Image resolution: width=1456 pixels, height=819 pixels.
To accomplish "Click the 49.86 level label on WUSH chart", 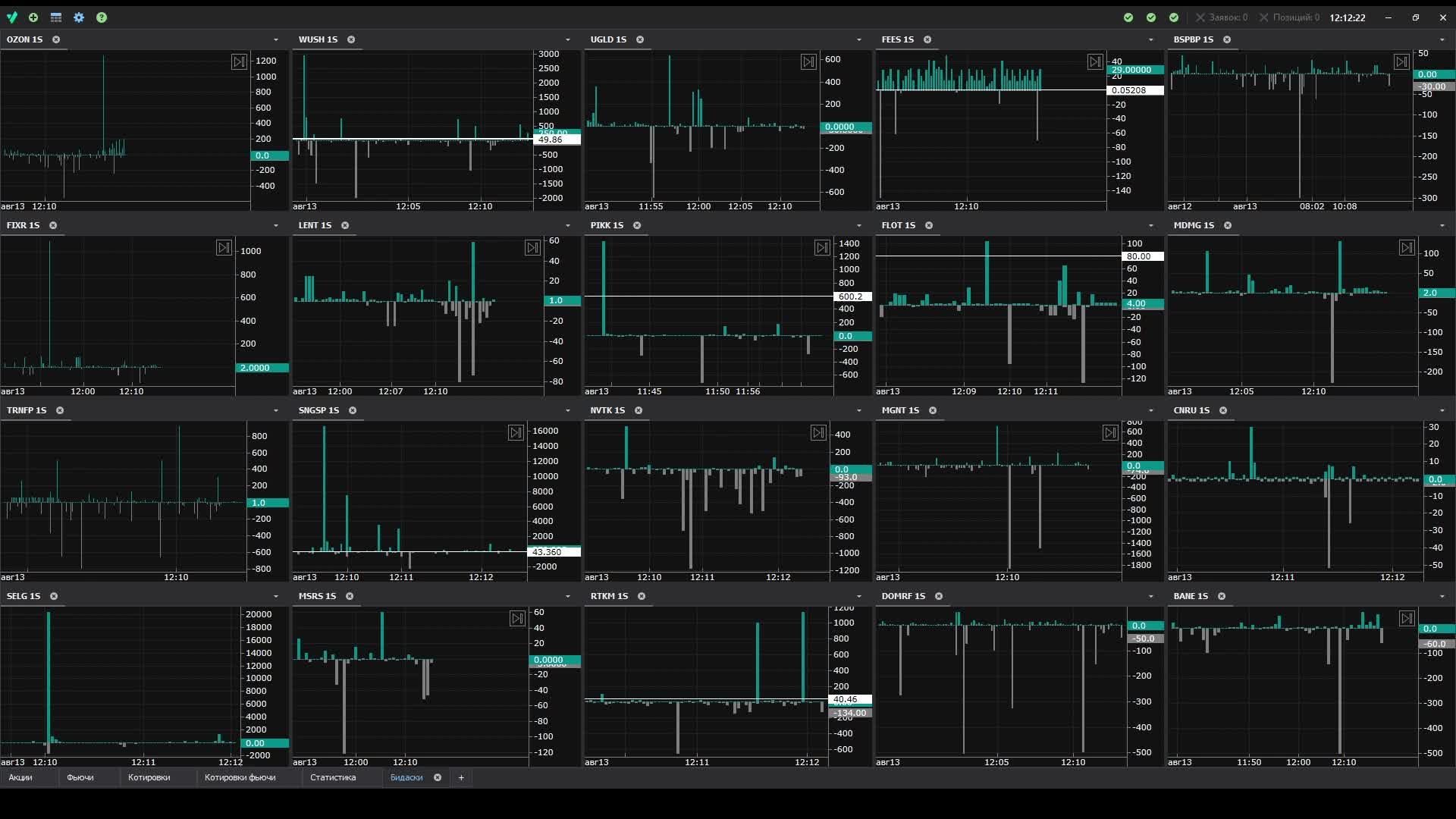I will pyautogui.click(x=558, y=140).
